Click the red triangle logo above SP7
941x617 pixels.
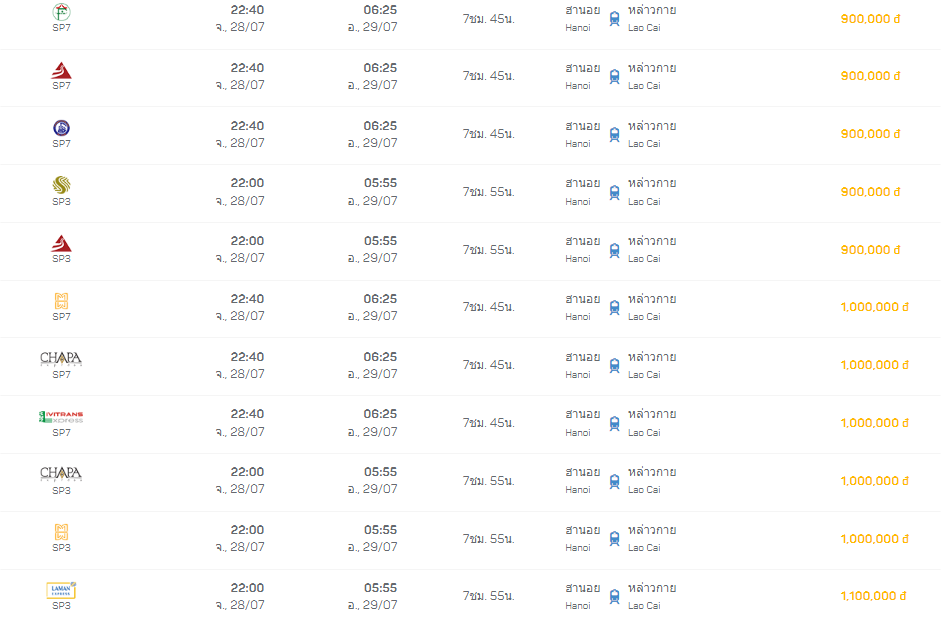tap(61, 71)
